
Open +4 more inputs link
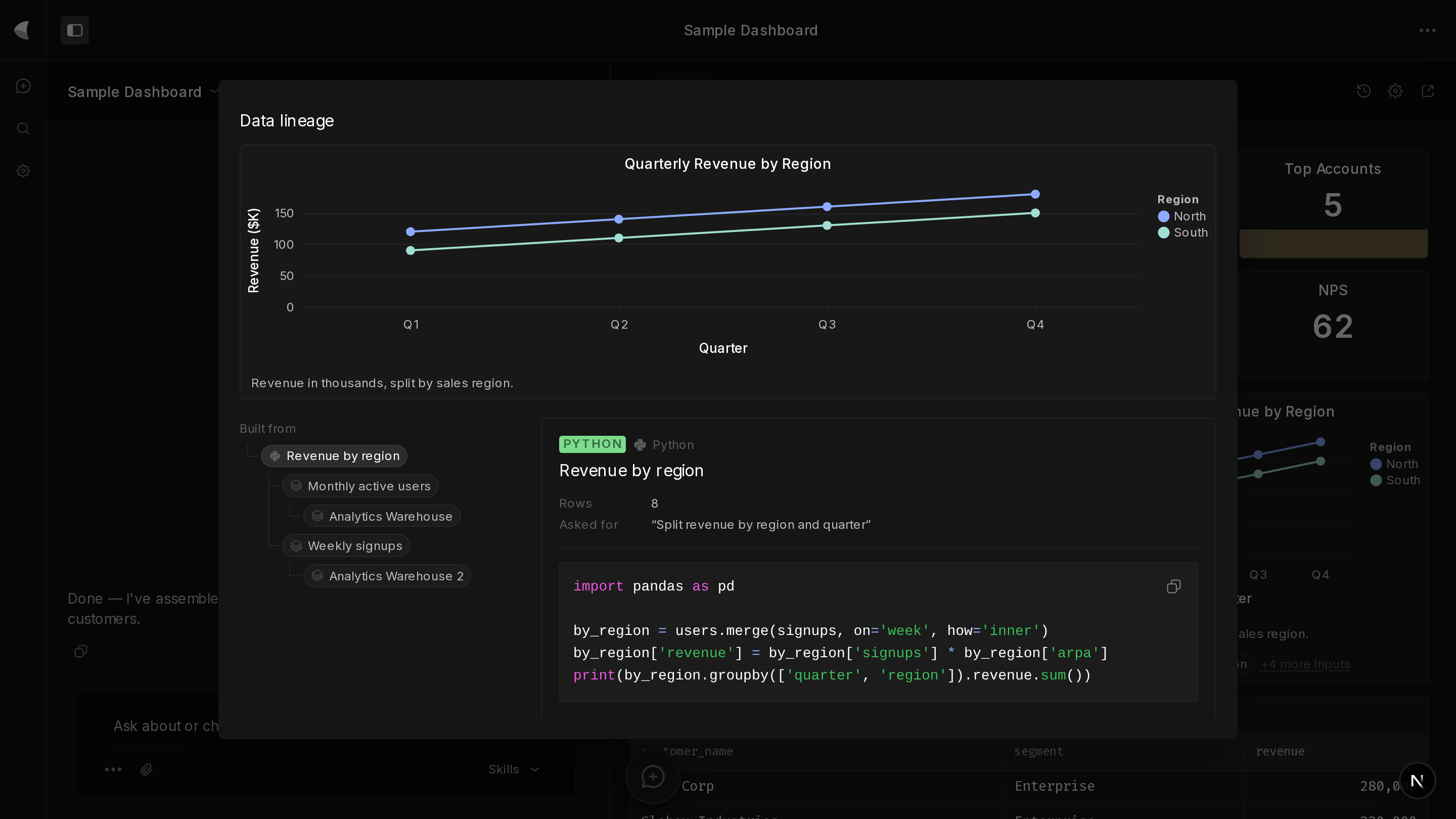tap(1305, 665)
